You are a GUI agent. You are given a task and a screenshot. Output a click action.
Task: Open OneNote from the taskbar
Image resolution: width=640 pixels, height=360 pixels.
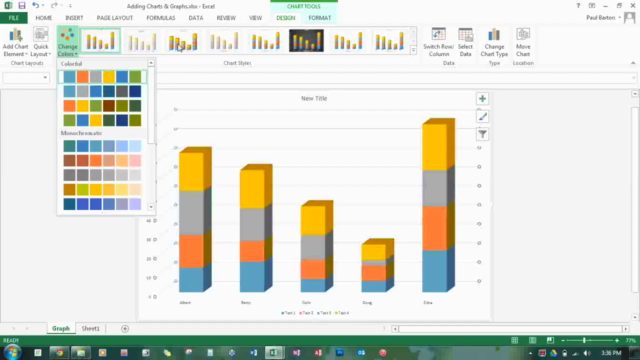pyautogui.click(x=297, y=353)
